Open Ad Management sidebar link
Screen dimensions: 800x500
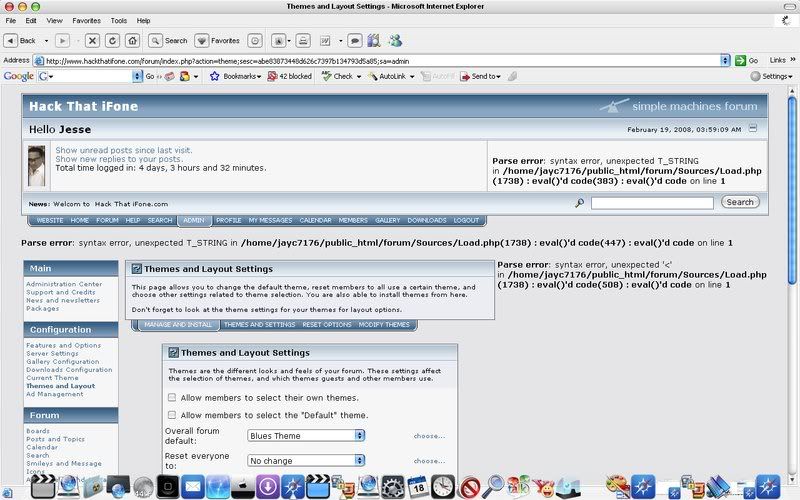click(x=55, y=394)
